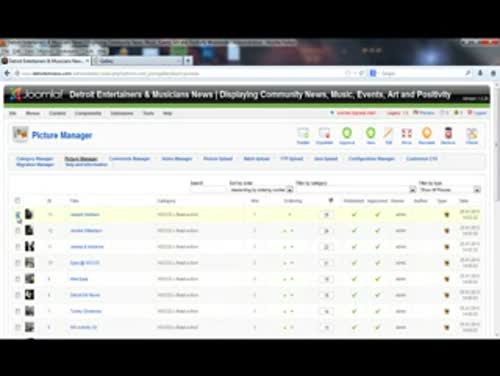Click the bookmark star in address bar
The height and width of the screenshot is (376, 500).
[348, 73]
